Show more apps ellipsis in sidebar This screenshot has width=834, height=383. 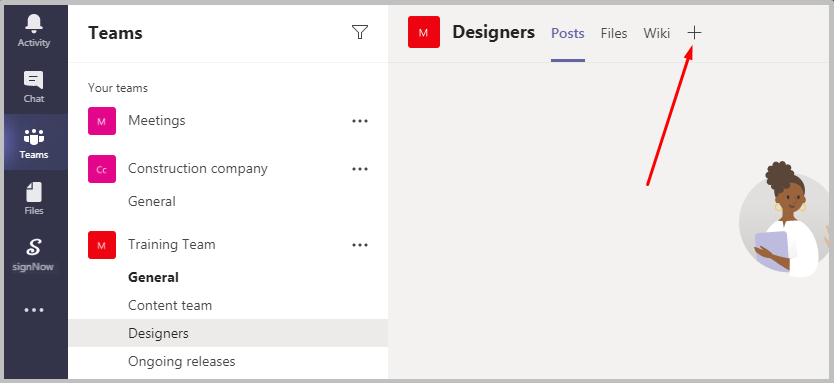[x=34, y=310]
